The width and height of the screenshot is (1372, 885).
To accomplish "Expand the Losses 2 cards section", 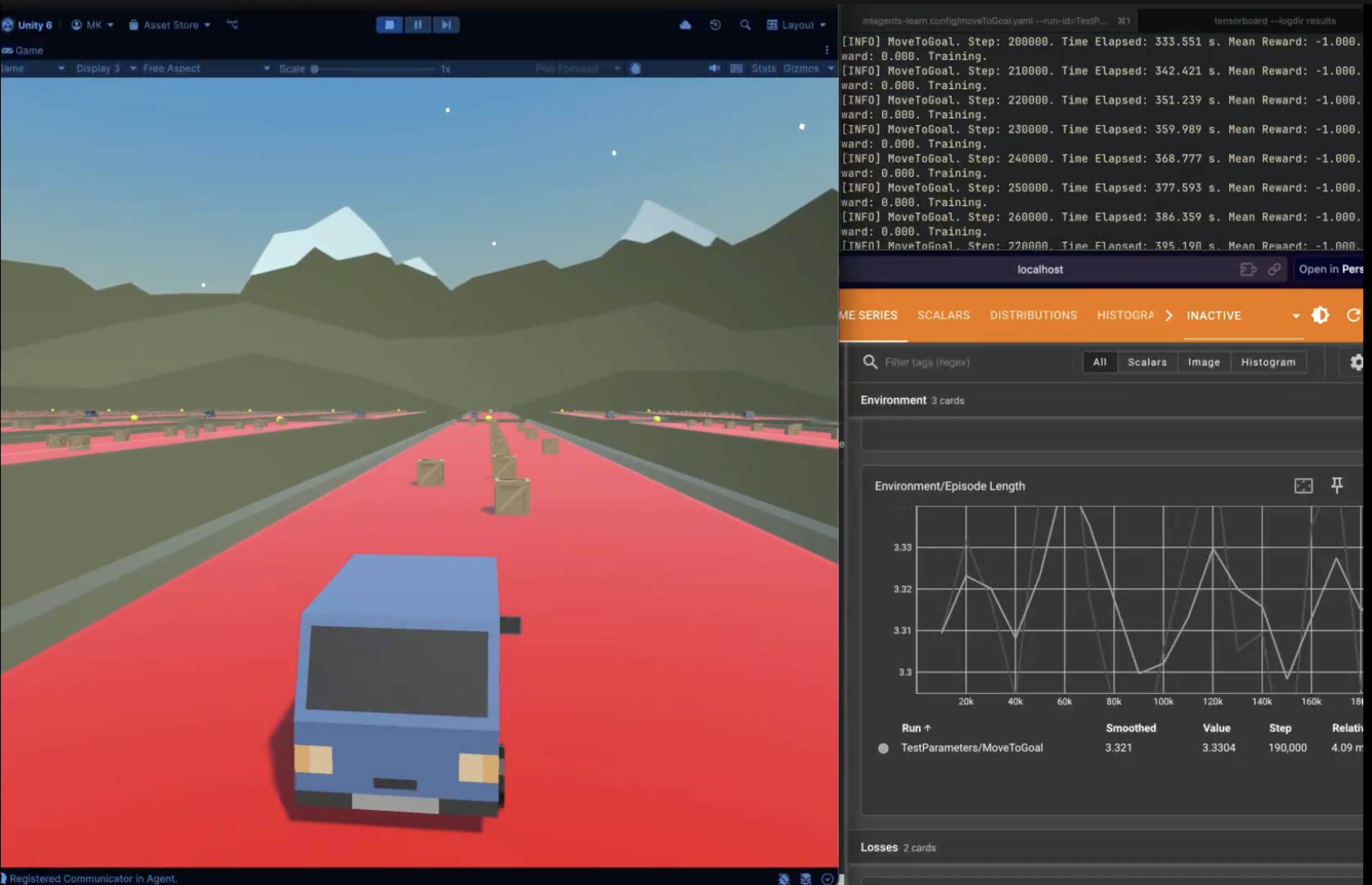I will coord(898,847).
